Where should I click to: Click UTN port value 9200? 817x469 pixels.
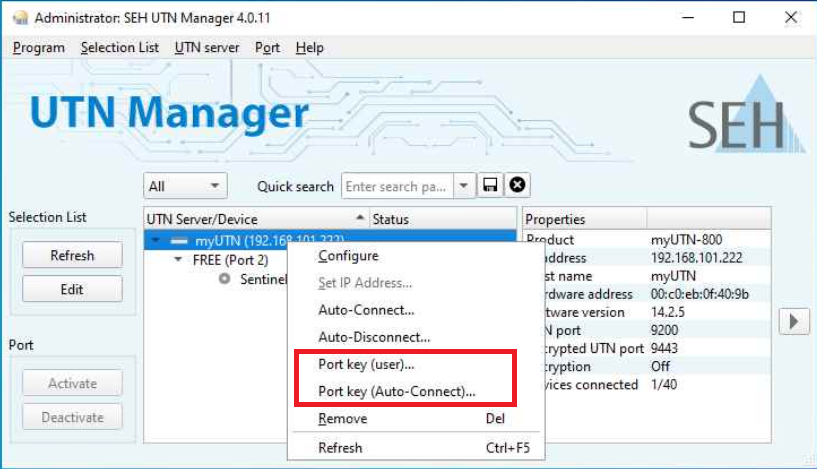[x=664, y=330]
